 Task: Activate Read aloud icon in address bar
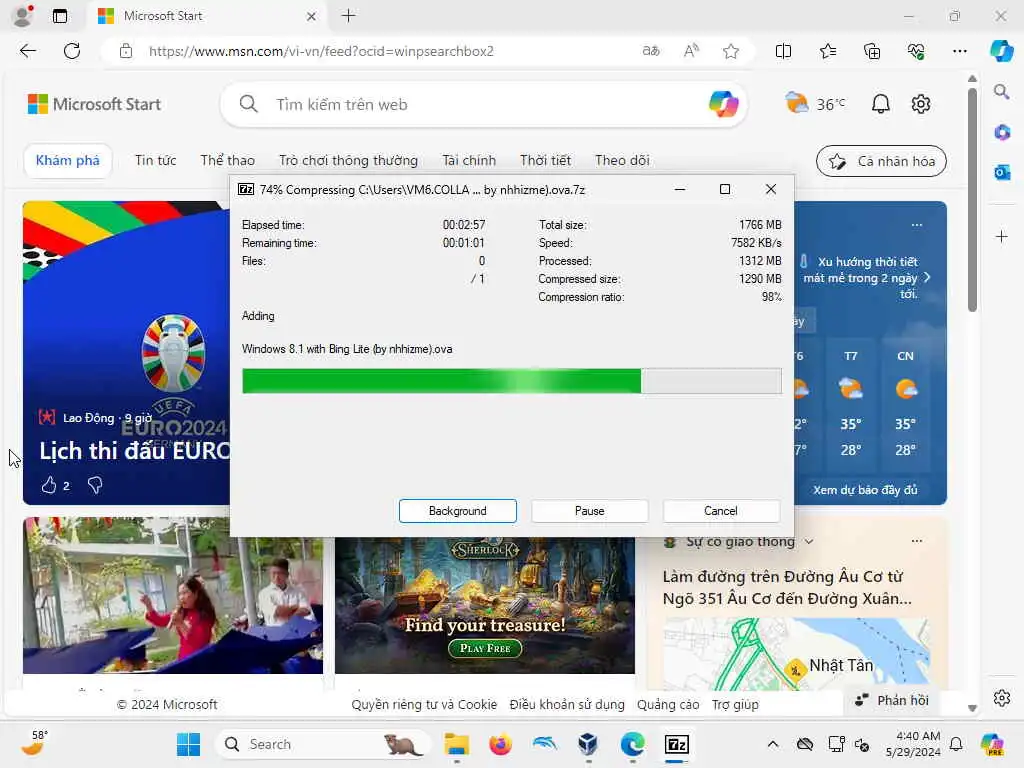coord(691,51)
